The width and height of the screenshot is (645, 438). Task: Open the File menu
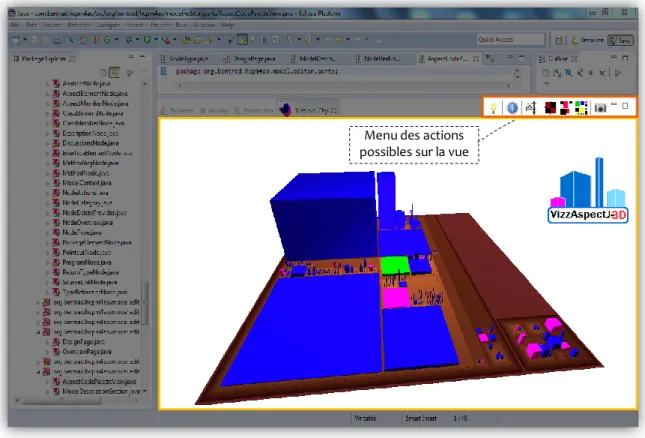(15, 25)
